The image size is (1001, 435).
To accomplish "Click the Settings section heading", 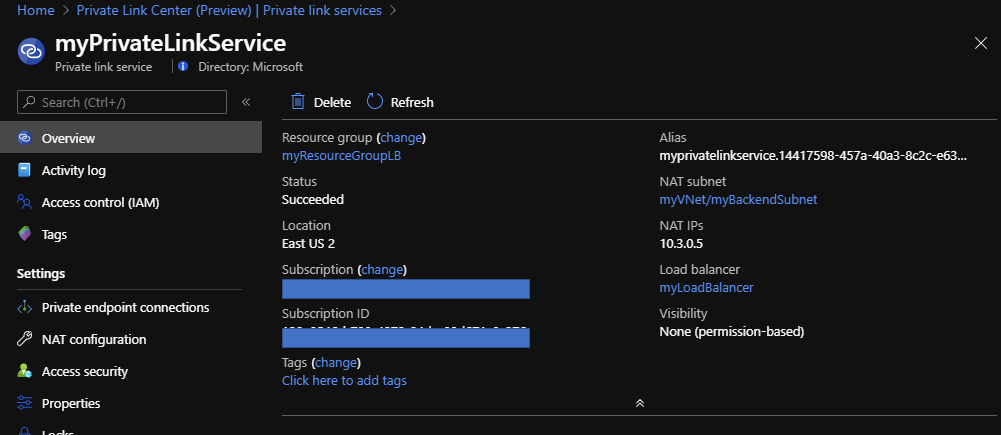I will point(41,273).
